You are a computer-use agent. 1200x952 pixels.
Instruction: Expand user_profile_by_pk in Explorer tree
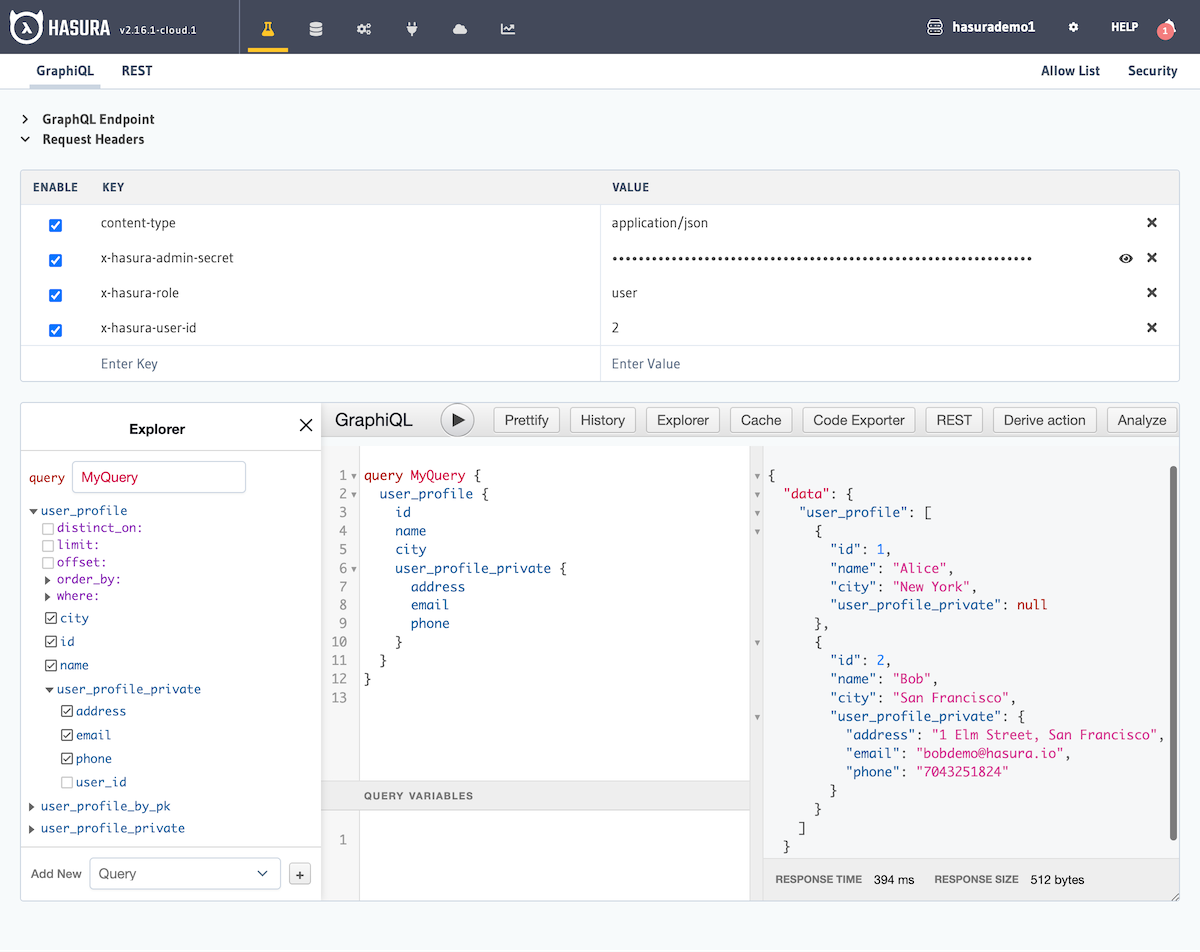click(33, 806)
